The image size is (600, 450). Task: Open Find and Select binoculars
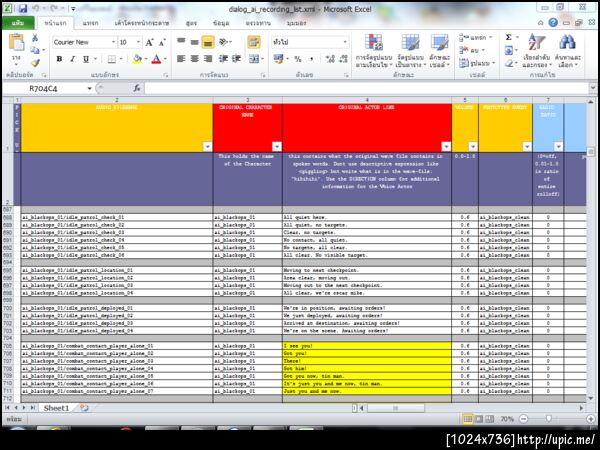point(567,51)
